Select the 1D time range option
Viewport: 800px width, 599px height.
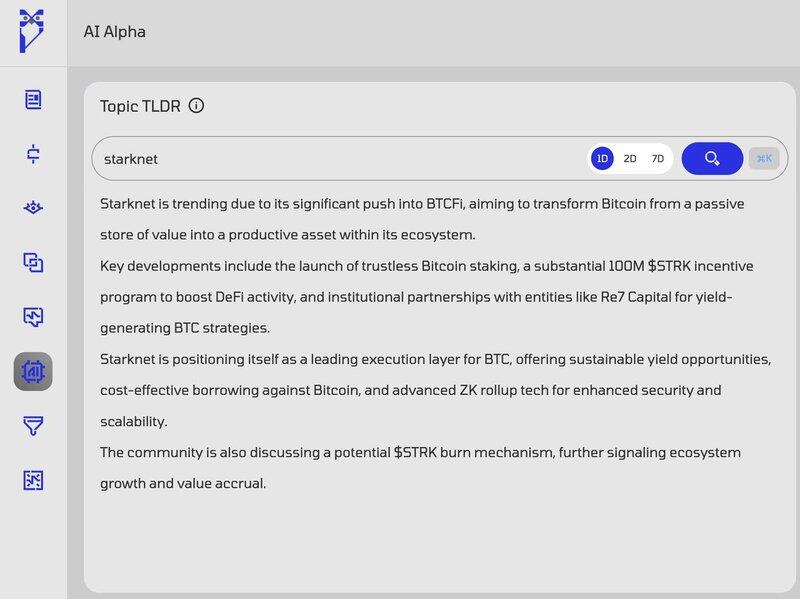click(602, 158)
